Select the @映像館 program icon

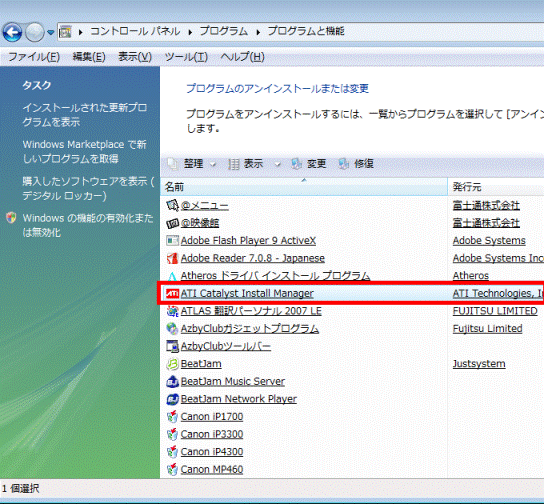pos(172,223)
